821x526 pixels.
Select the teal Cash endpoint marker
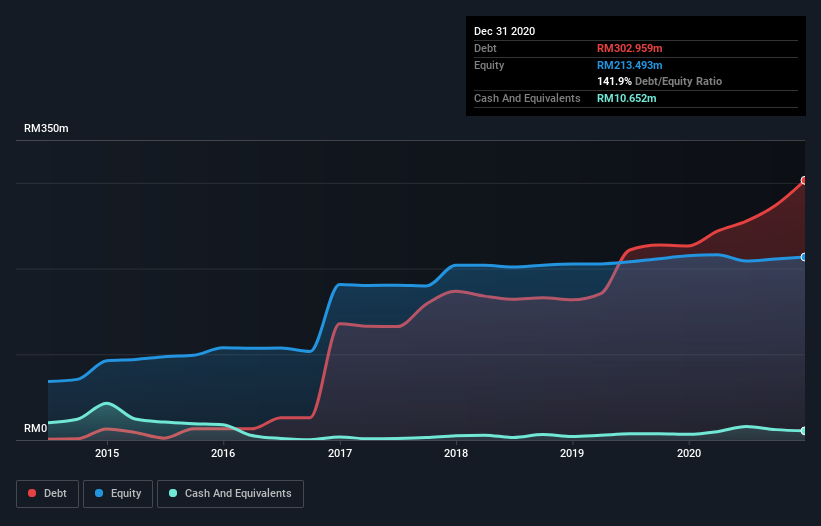[x=804, y=431]
